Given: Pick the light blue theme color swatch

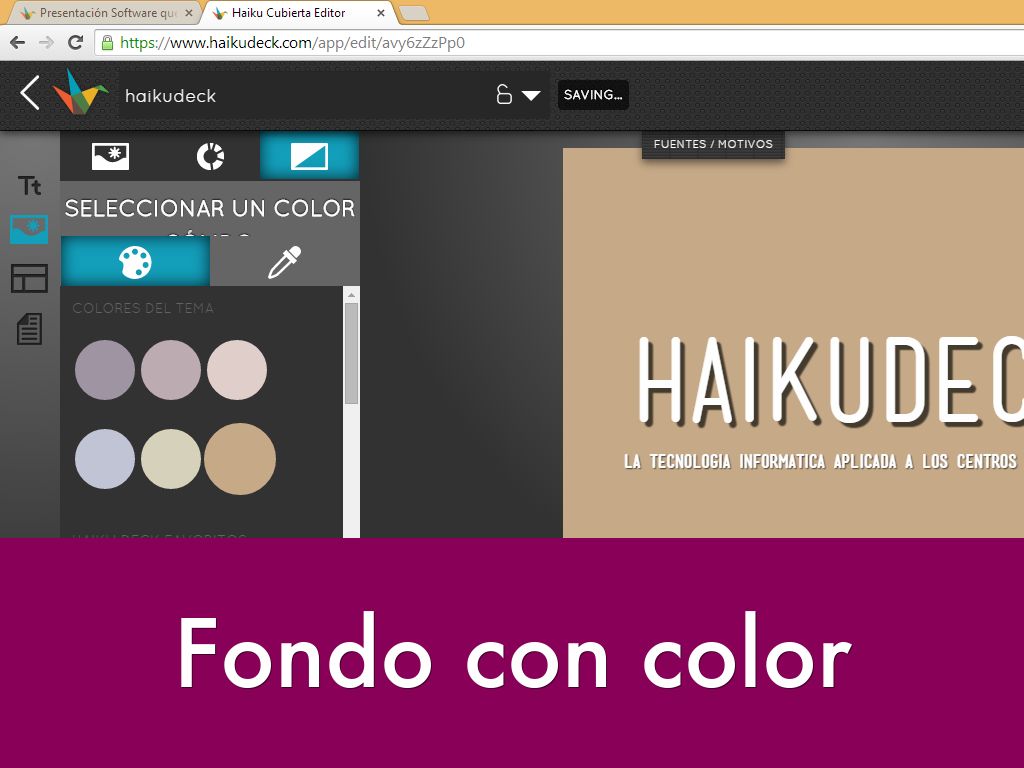Looking at the screenshot, I should point(105,459).
